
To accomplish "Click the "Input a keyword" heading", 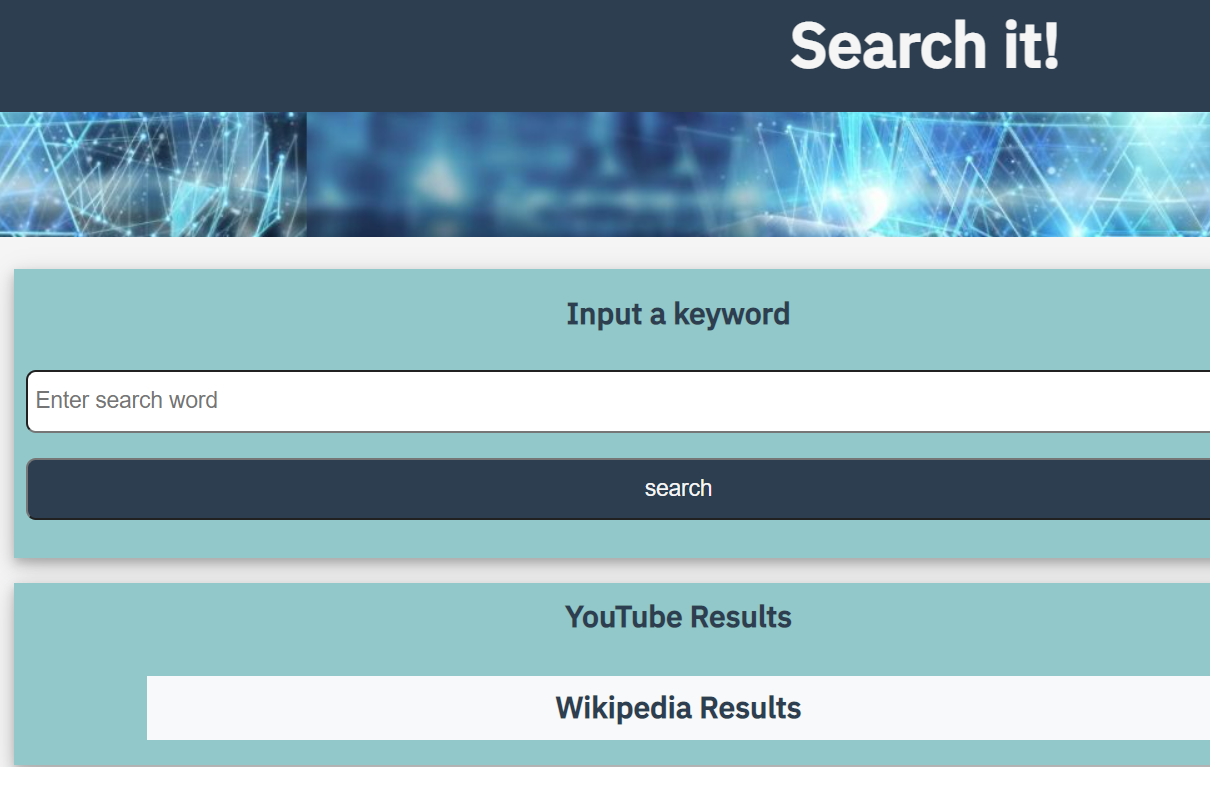I will point(677,314).
